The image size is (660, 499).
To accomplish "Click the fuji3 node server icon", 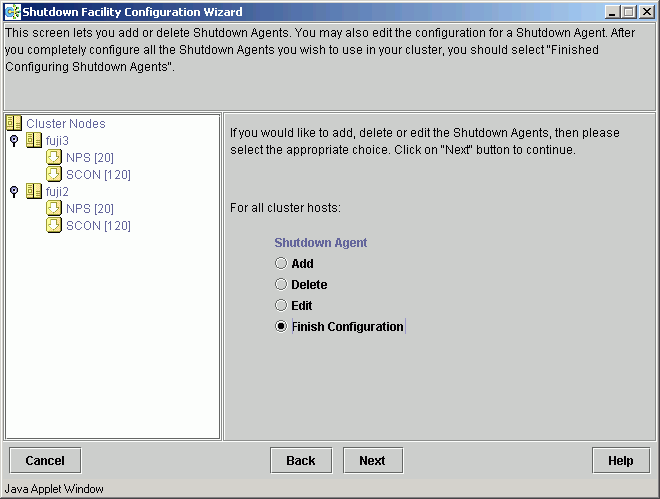I will [x=34, y=140].
